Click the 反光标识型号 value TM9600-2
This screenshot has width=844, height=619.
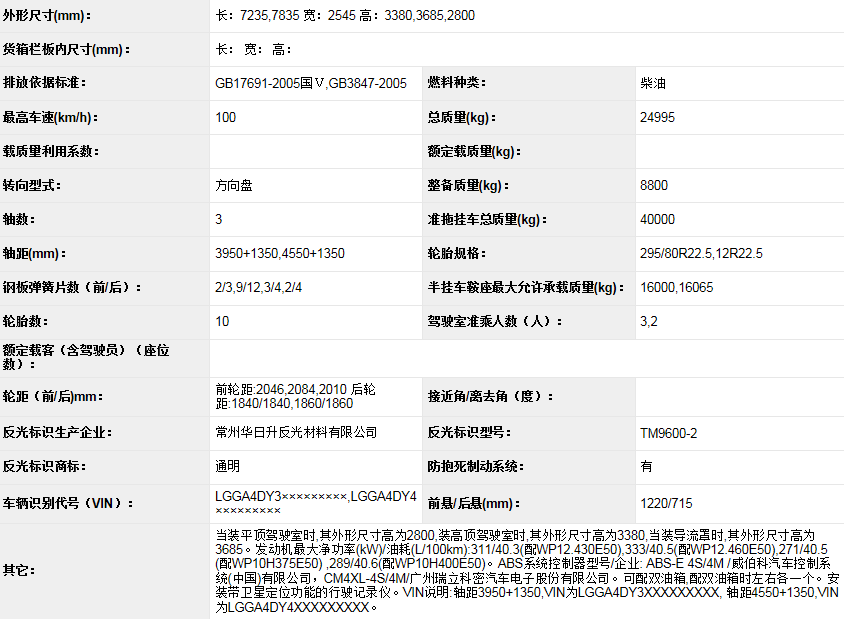tap(669, 433)
